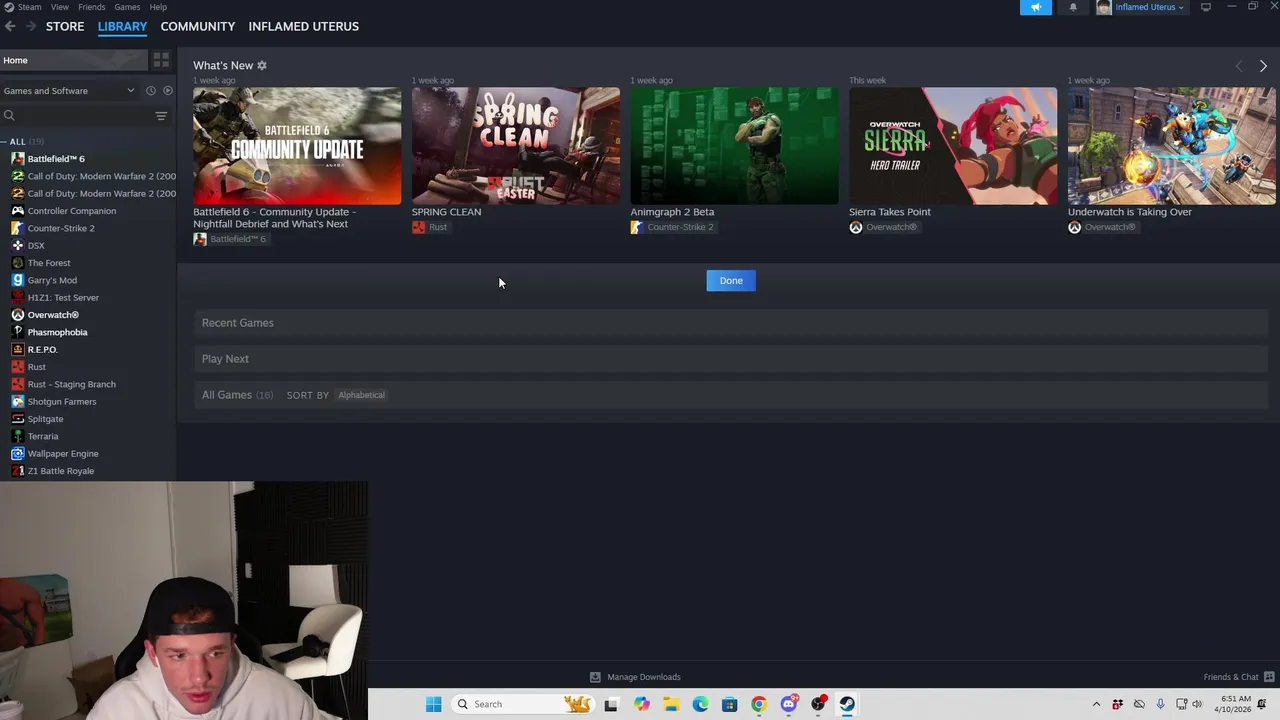The width and height of the screenshot is (1280, 720).
Task: Open Friends & Chat
Action: (x=1238, y=677)
